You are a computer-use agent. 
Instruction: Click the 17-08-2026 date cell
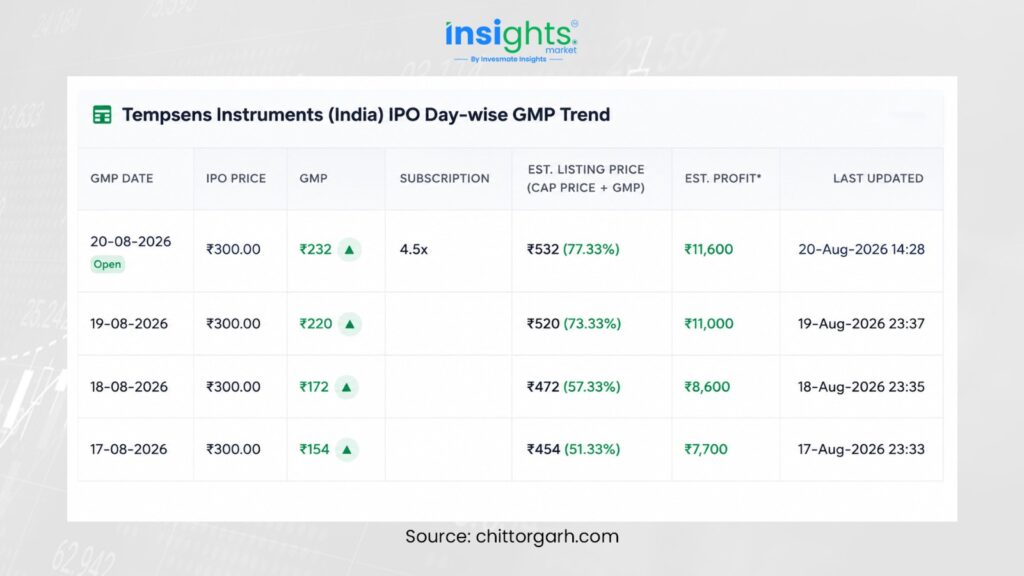point(129,449)
